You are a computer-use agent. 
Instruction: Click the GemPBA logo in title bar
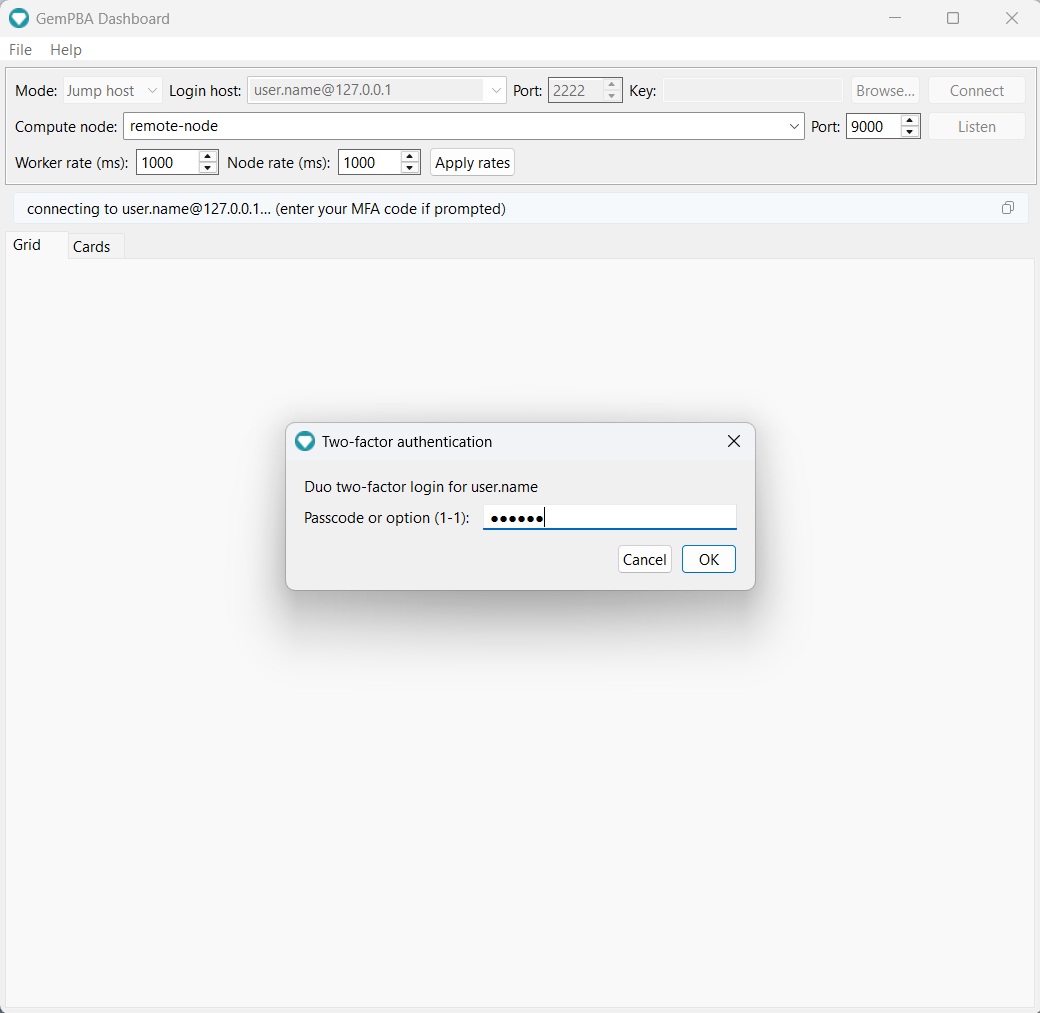(x=19, y=19)
